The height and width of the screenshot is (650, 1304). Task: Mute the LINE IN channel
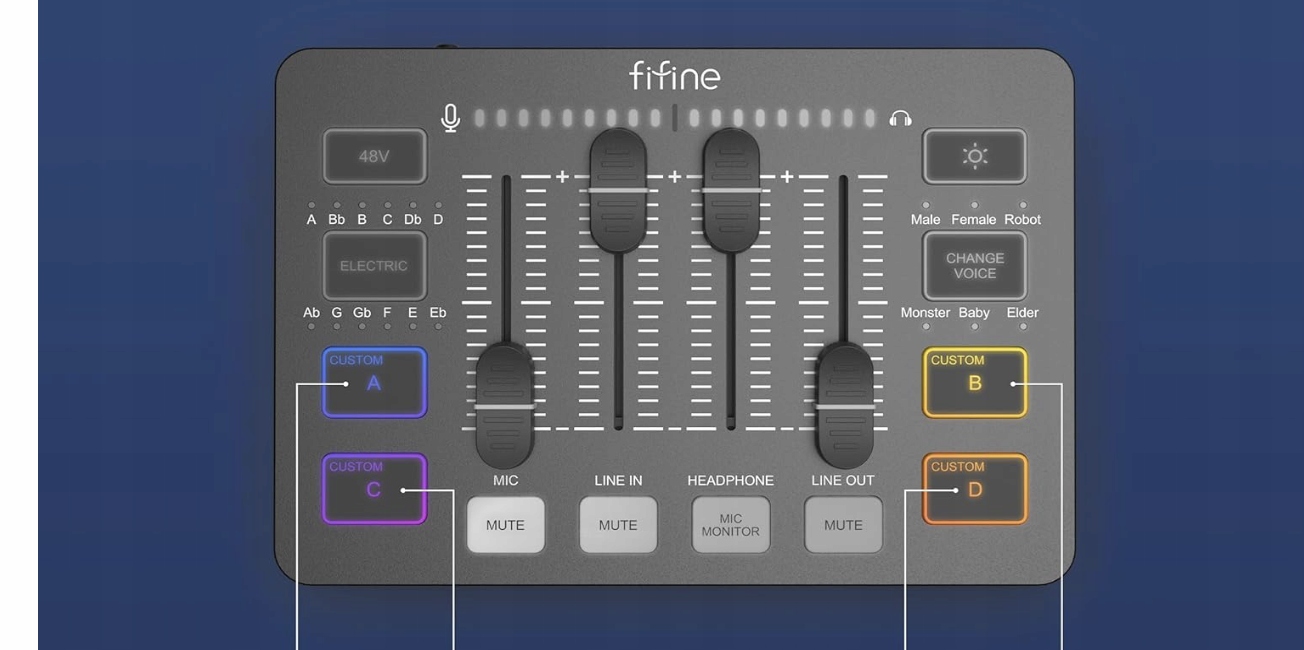pos(618,525)
